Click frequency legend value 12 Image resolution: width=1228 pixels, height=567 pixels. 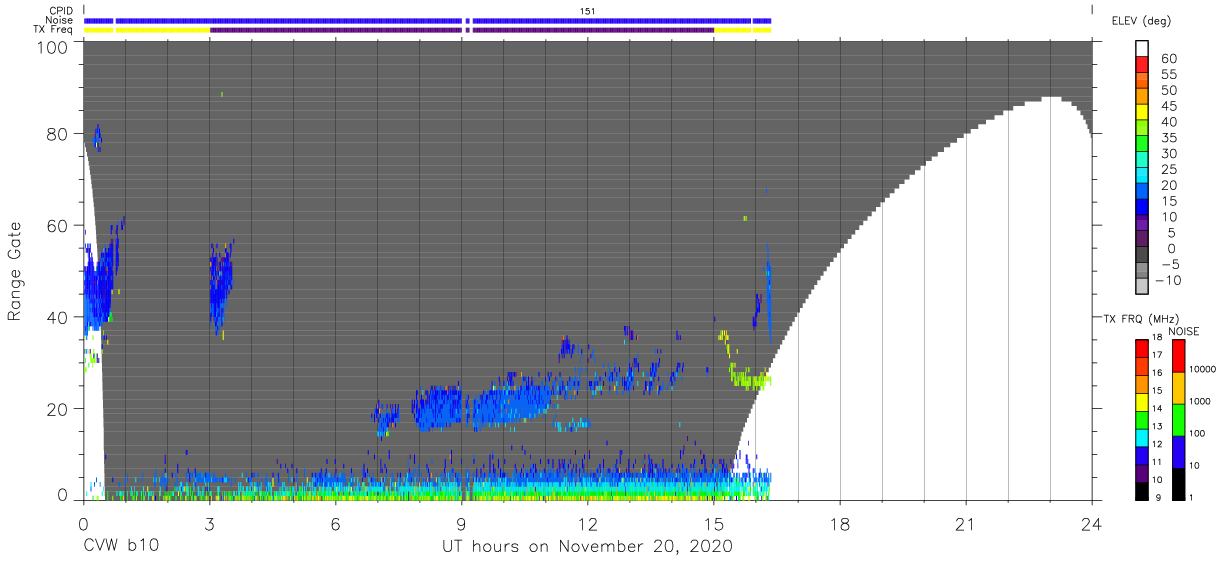[1158, 443]
